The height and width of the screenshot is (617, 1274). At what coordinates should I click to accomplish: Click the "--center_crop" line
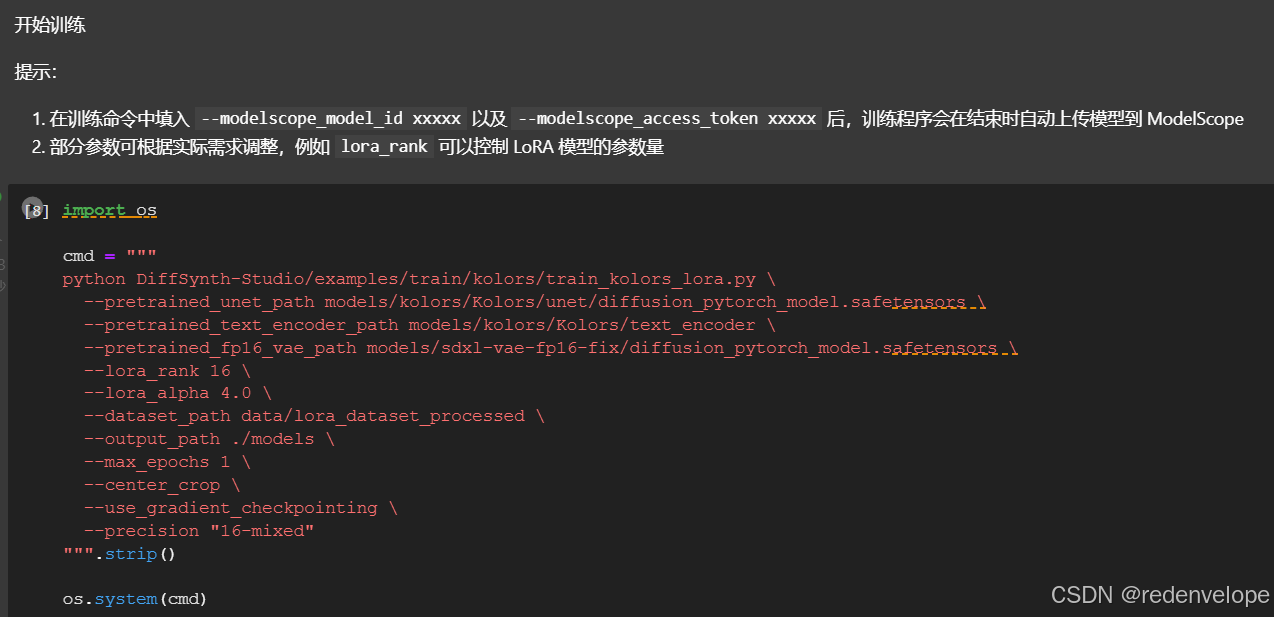(x=162, y=485)
